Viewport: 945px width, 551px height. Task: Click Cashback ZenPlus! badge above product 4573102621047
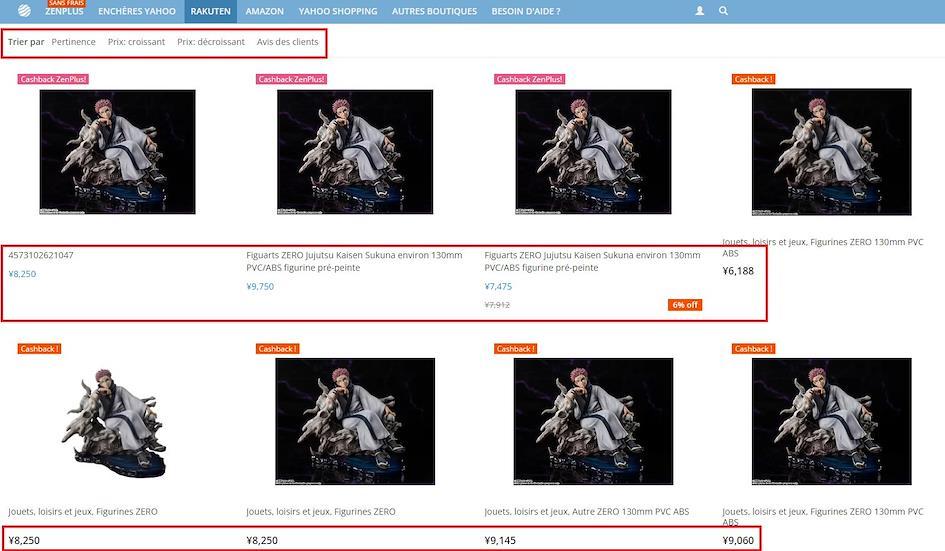coord(53,79)
